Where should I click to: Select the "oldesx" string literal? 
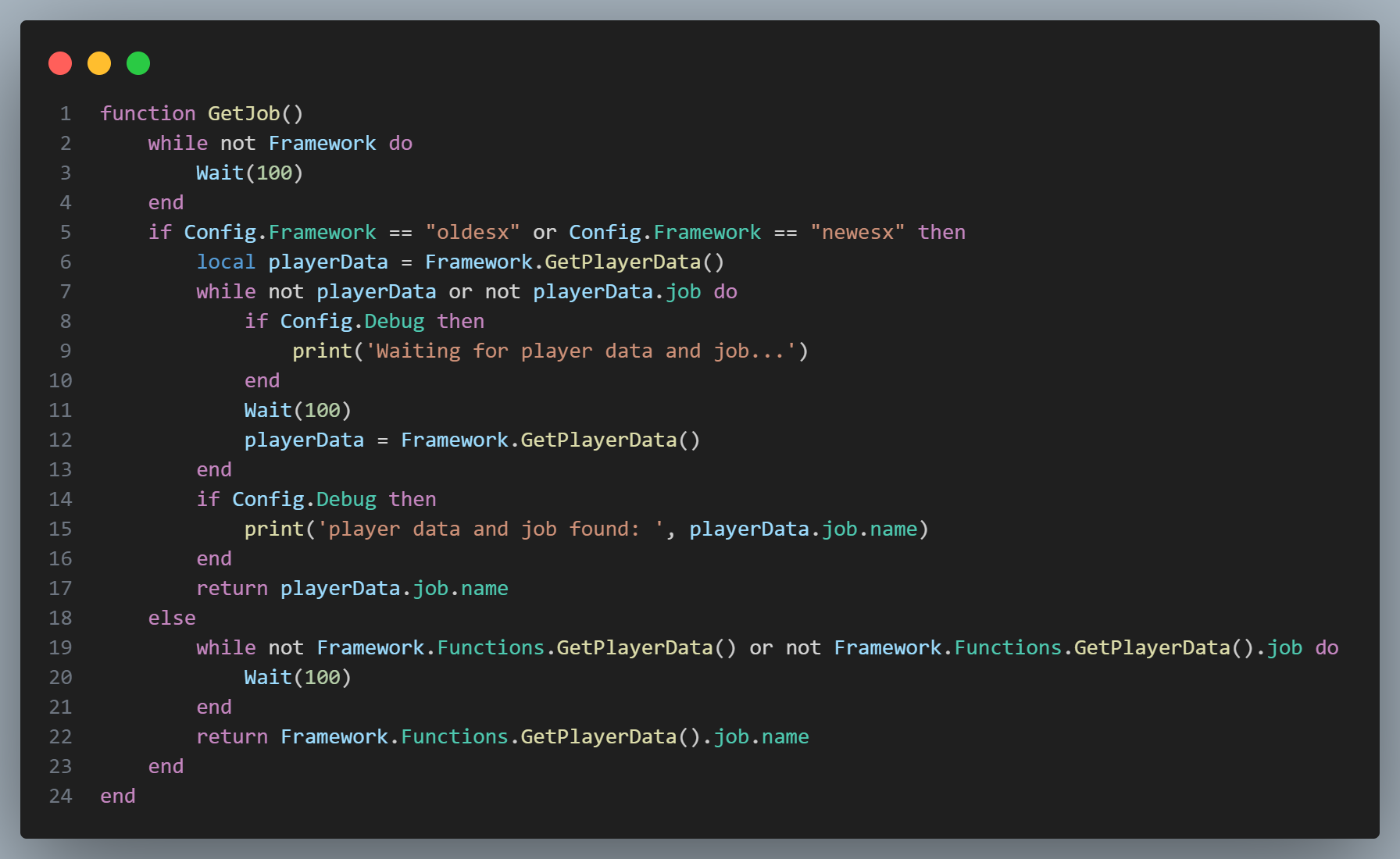[x=472, y=233]
